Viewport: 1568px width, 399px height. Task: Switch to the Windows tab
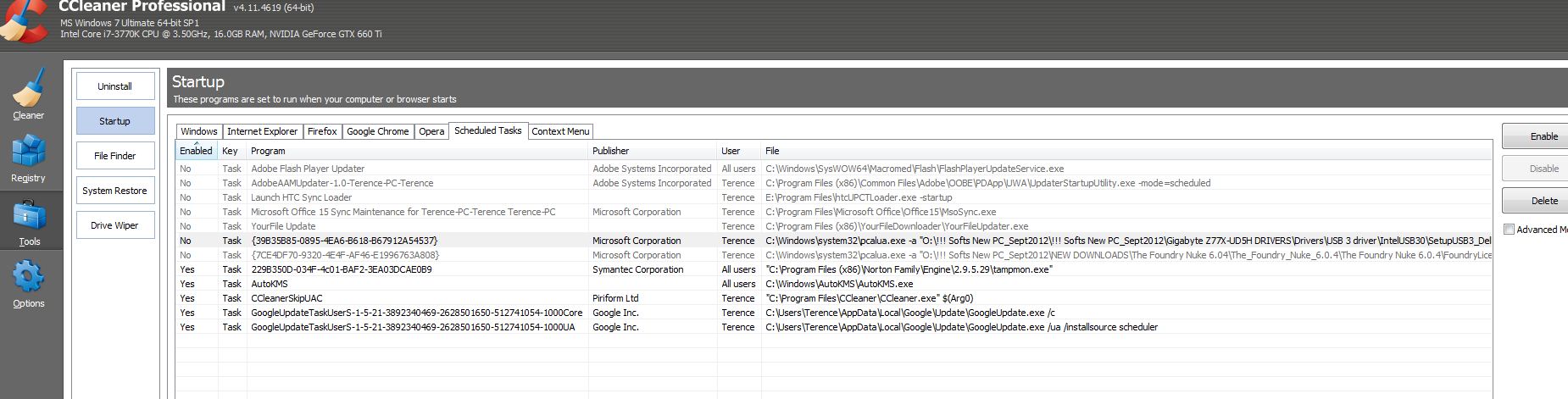[199, 131]
